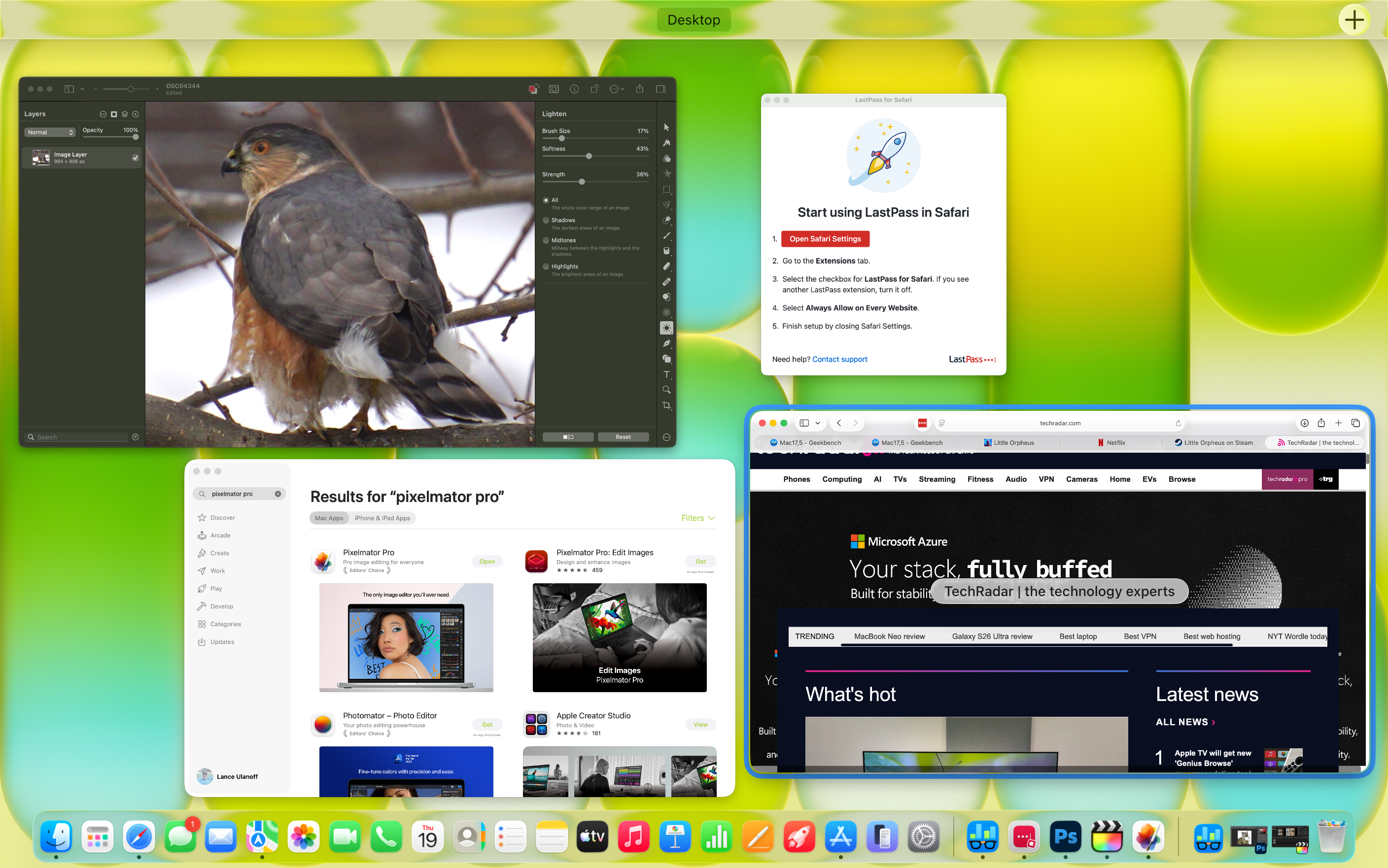Image resolution: width=1388 pixels, height=868 pixels.
Task: Click the Pixelmator Pro promo thumbnail
Action: point(406,637)
